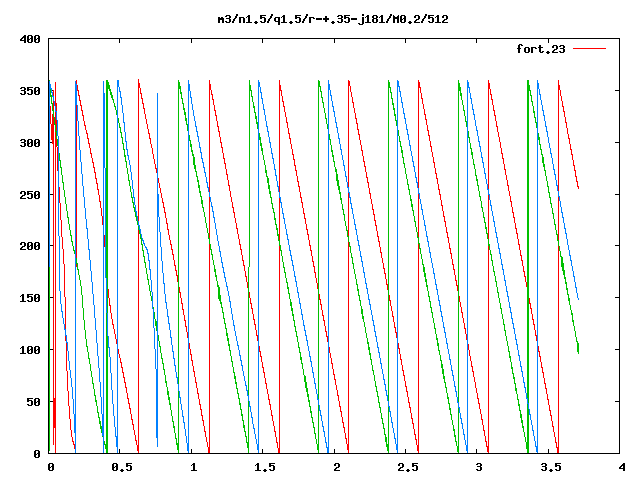This screenshot has height=480, width=640.
Task: Click the y-axis label 250
Action: pyautogui.click(x=30, y=195)
